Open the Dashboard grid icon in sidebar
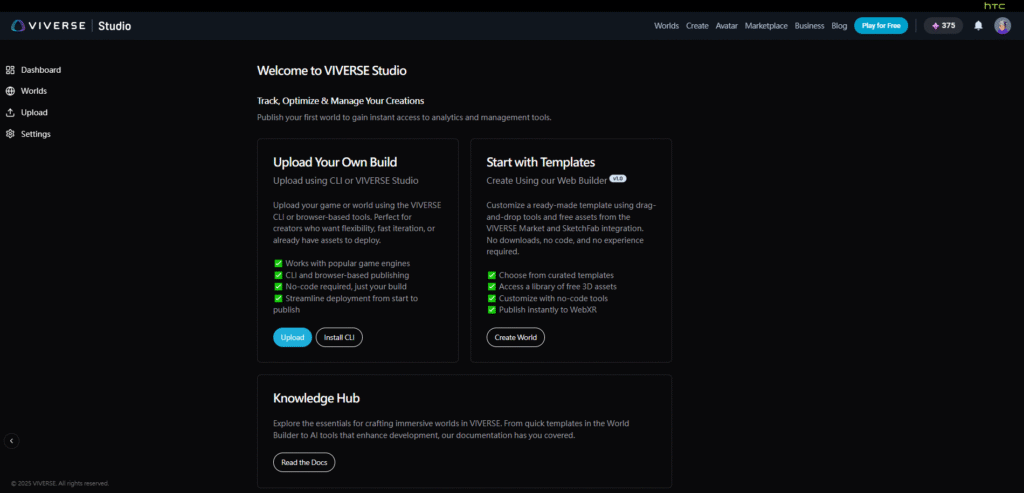Image resolution: width=1024 pixels, height=493 pixels. [10, 70]
